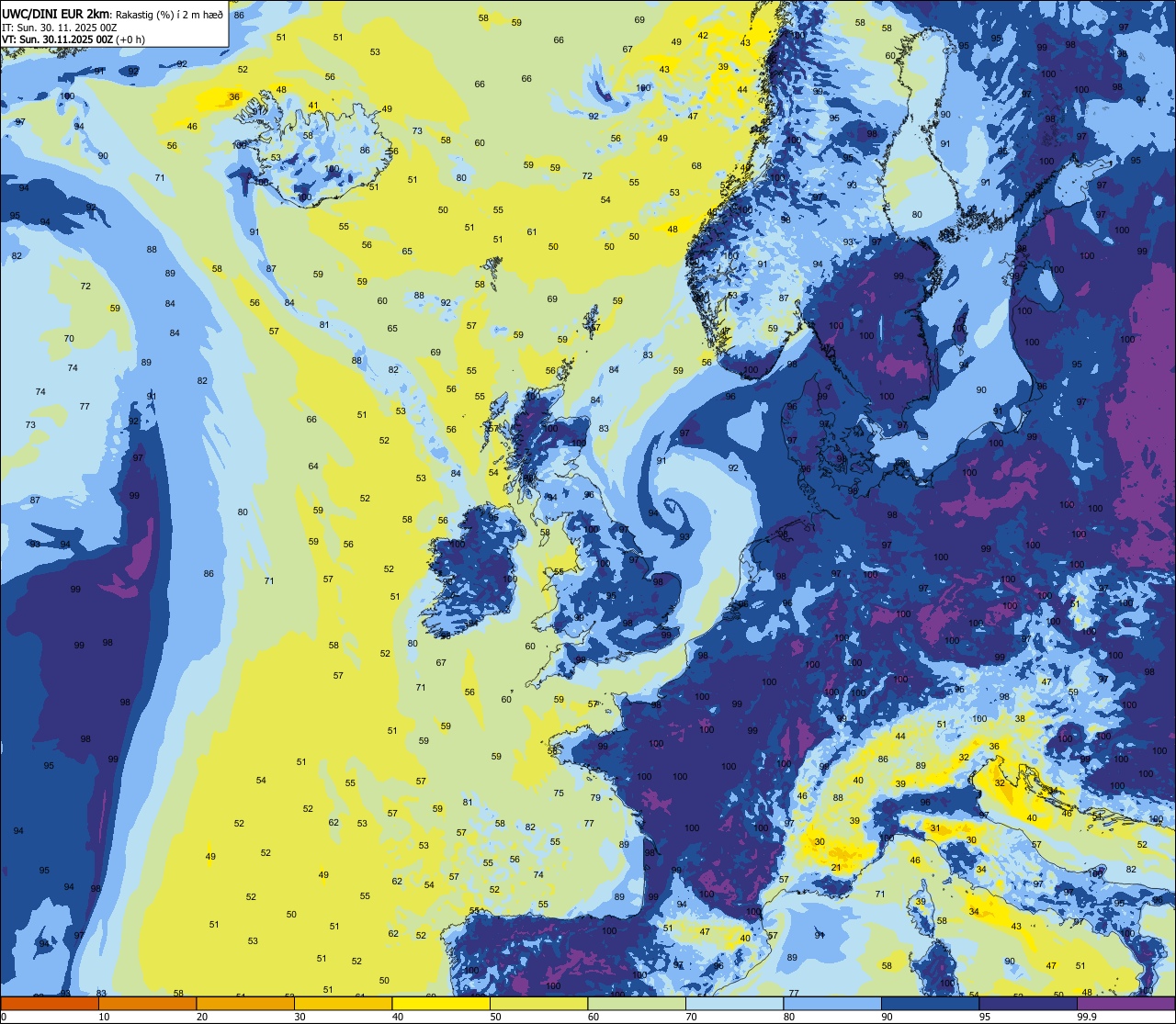This screenshot has height=1024, width=1176.
Task: Click the humidity value 42 off northern Norway
Action: (703, 36)
